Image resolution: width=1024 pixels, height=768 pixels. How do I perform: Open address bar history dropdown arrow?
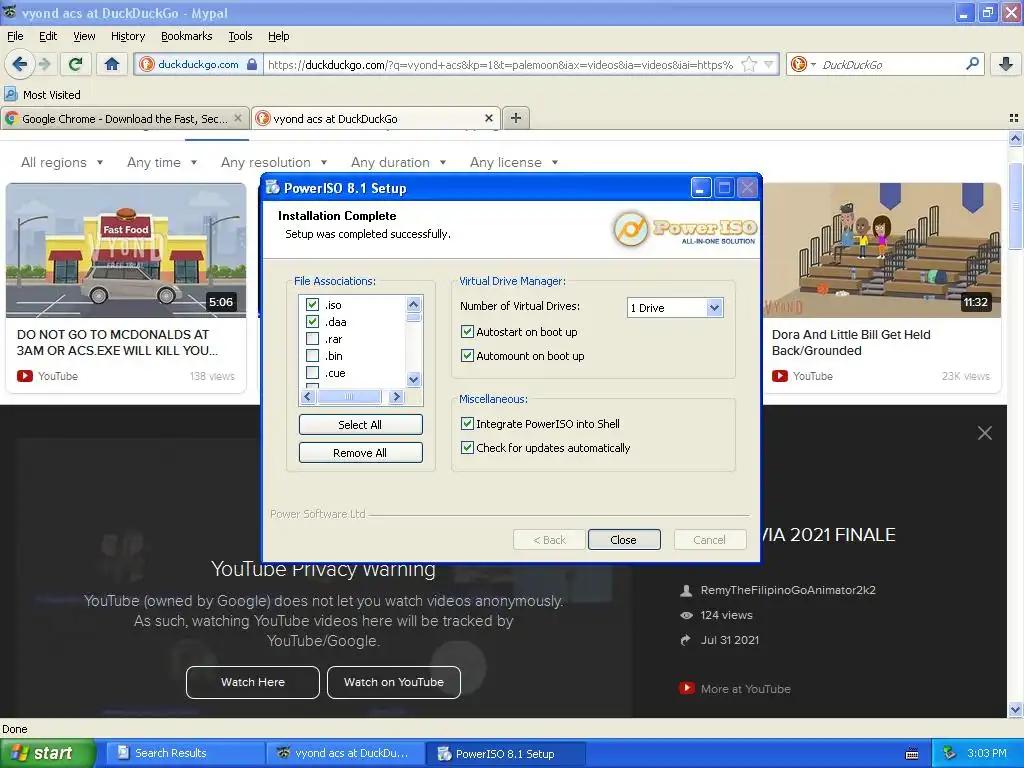[769, 64]
